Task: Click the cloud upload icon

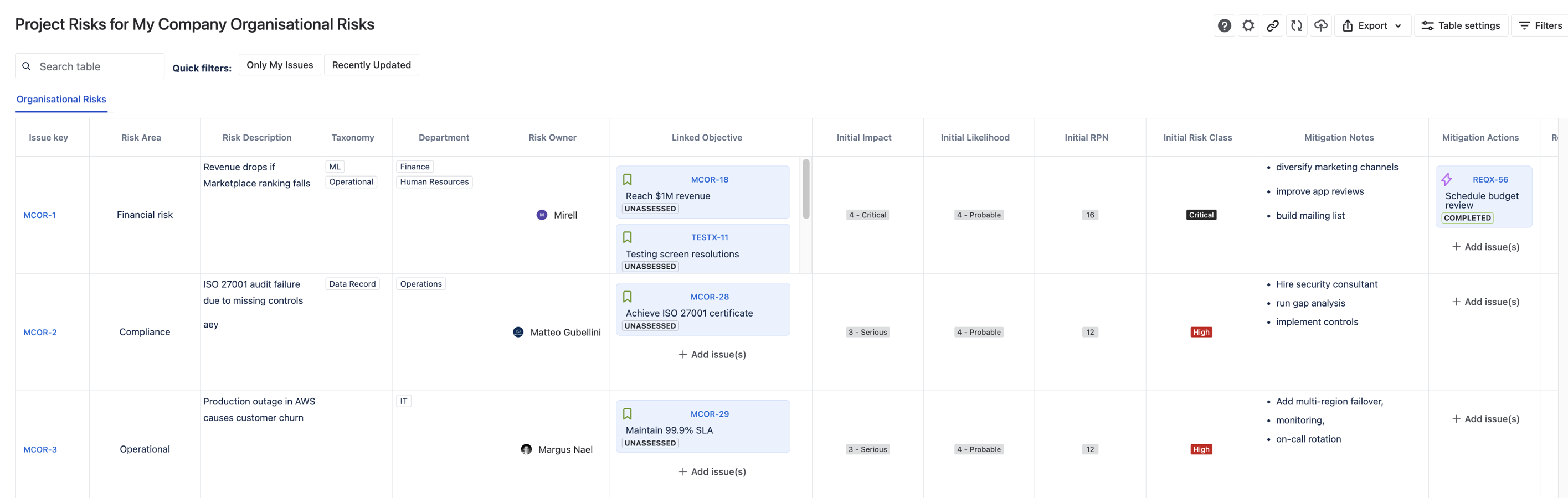Action: coord(1321,25)
